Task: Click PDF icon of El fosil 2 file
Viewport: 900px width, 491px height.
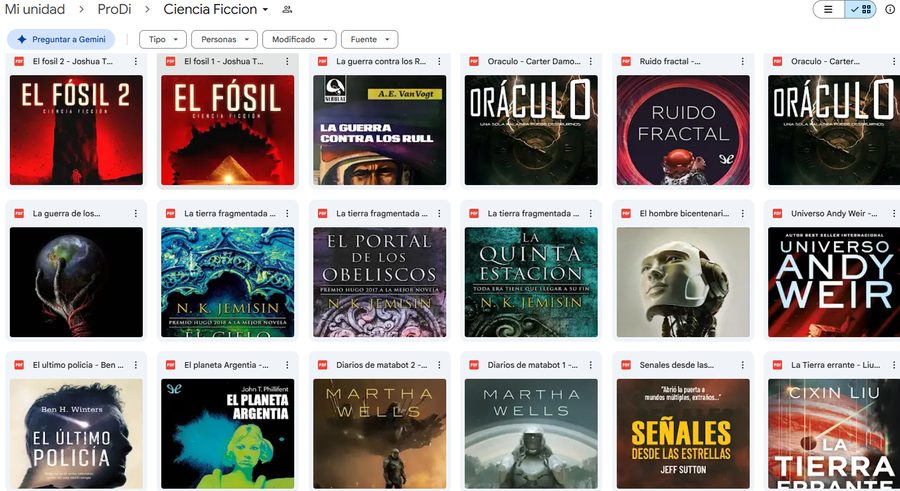Action: pyautogui.click(x=19, y=61)
